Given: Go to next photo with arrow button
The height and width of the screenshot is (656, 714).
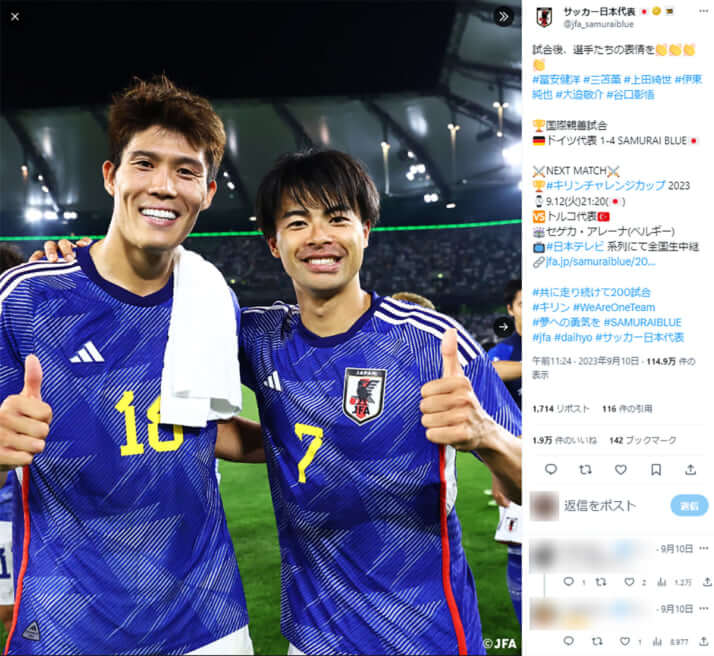Looking at the screenshot, I should pos(503,326).
